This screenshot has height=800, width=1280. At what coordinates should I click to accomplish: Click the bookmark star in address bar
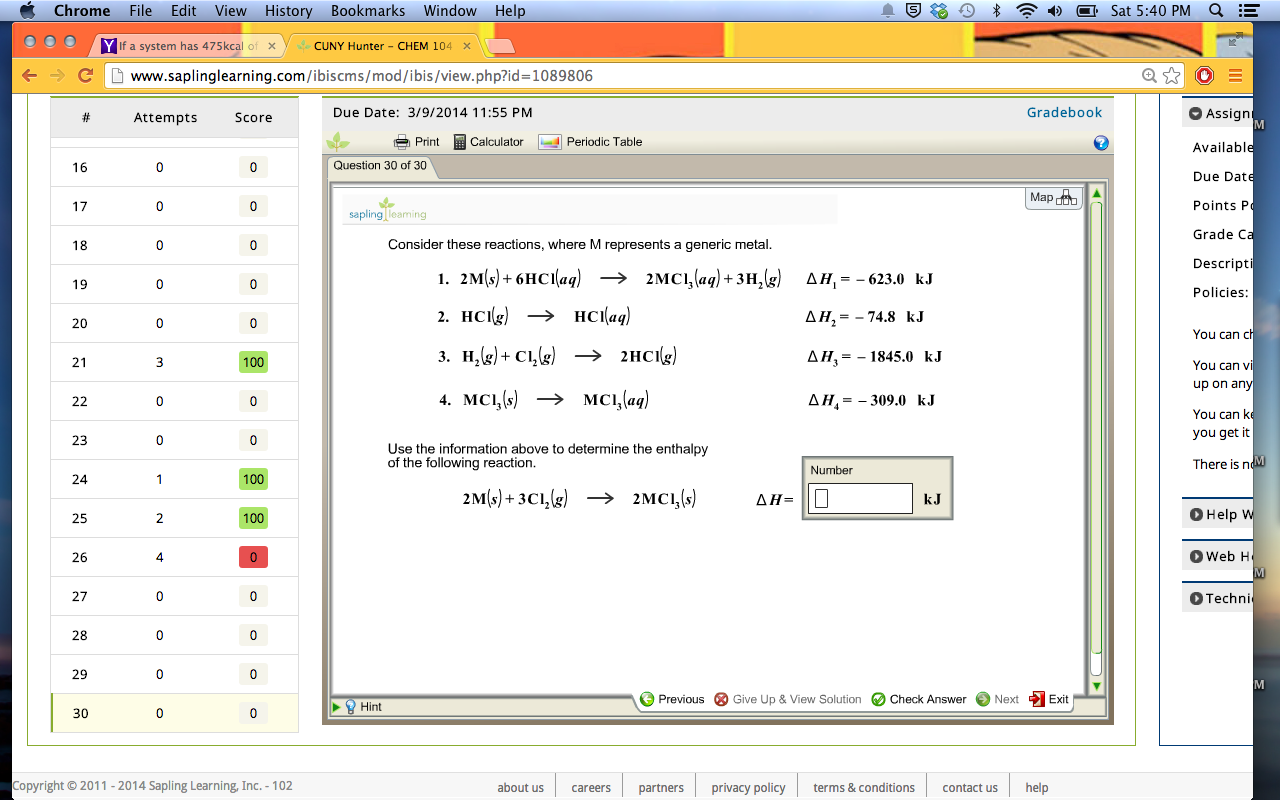tap(1171, 75)
